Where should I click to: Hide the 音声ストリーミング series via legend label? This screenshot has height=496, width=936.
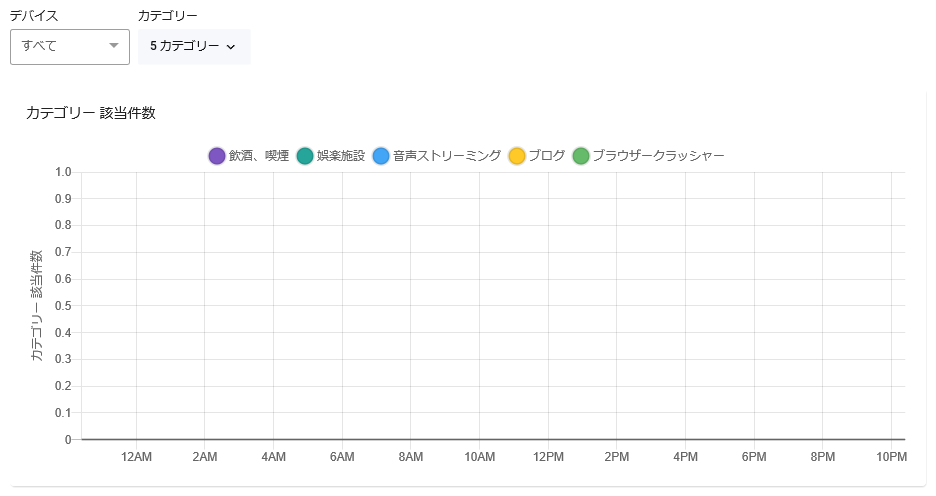[x=447, y=156]
